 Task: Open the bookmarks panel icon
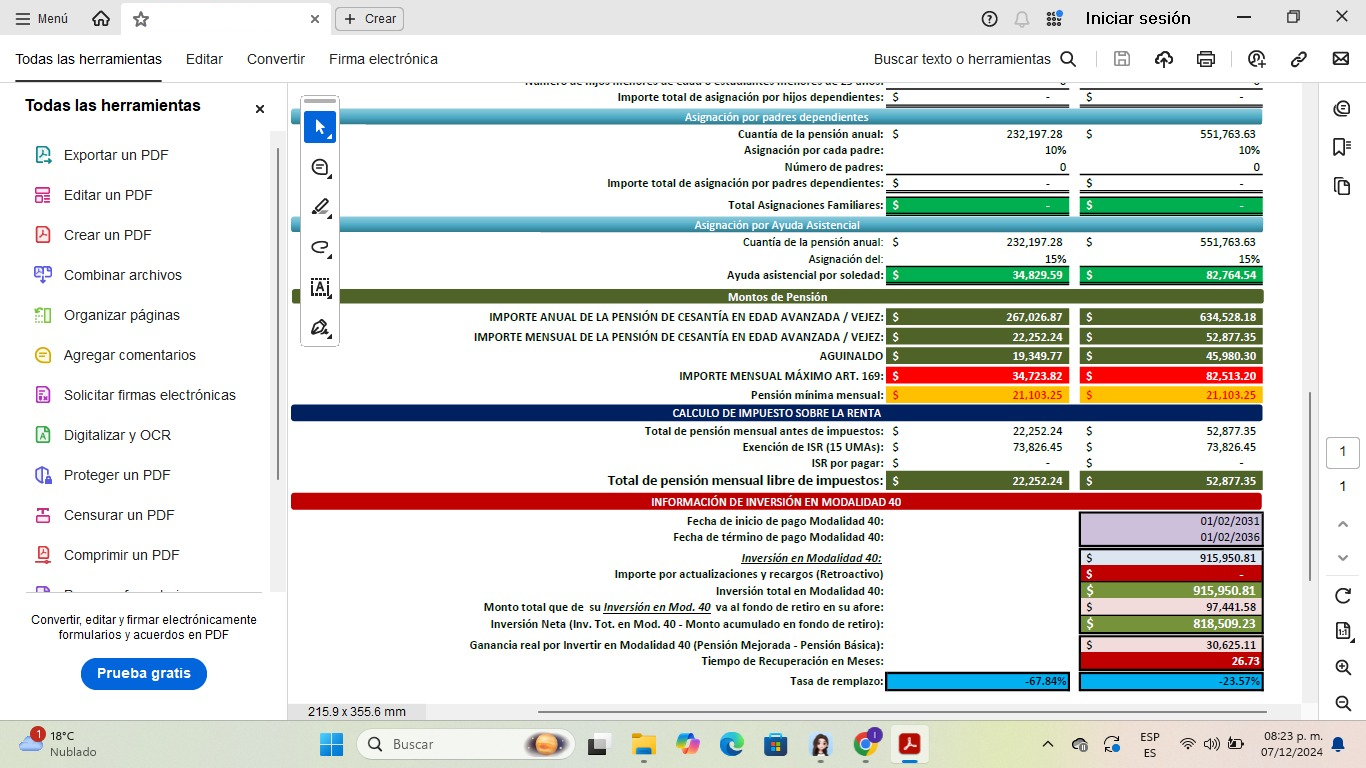point(1342,147)
